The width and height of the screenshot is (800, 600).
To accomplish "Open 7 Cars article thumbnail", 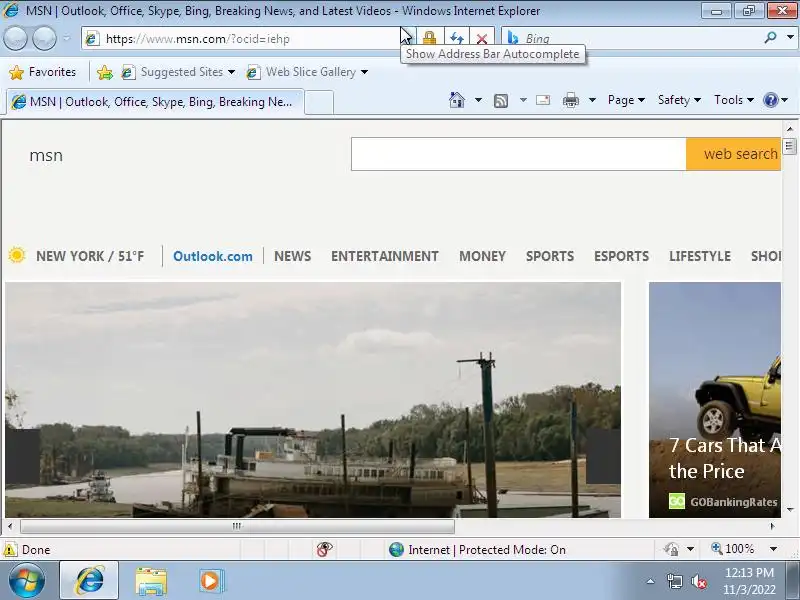I will point(715,400).
